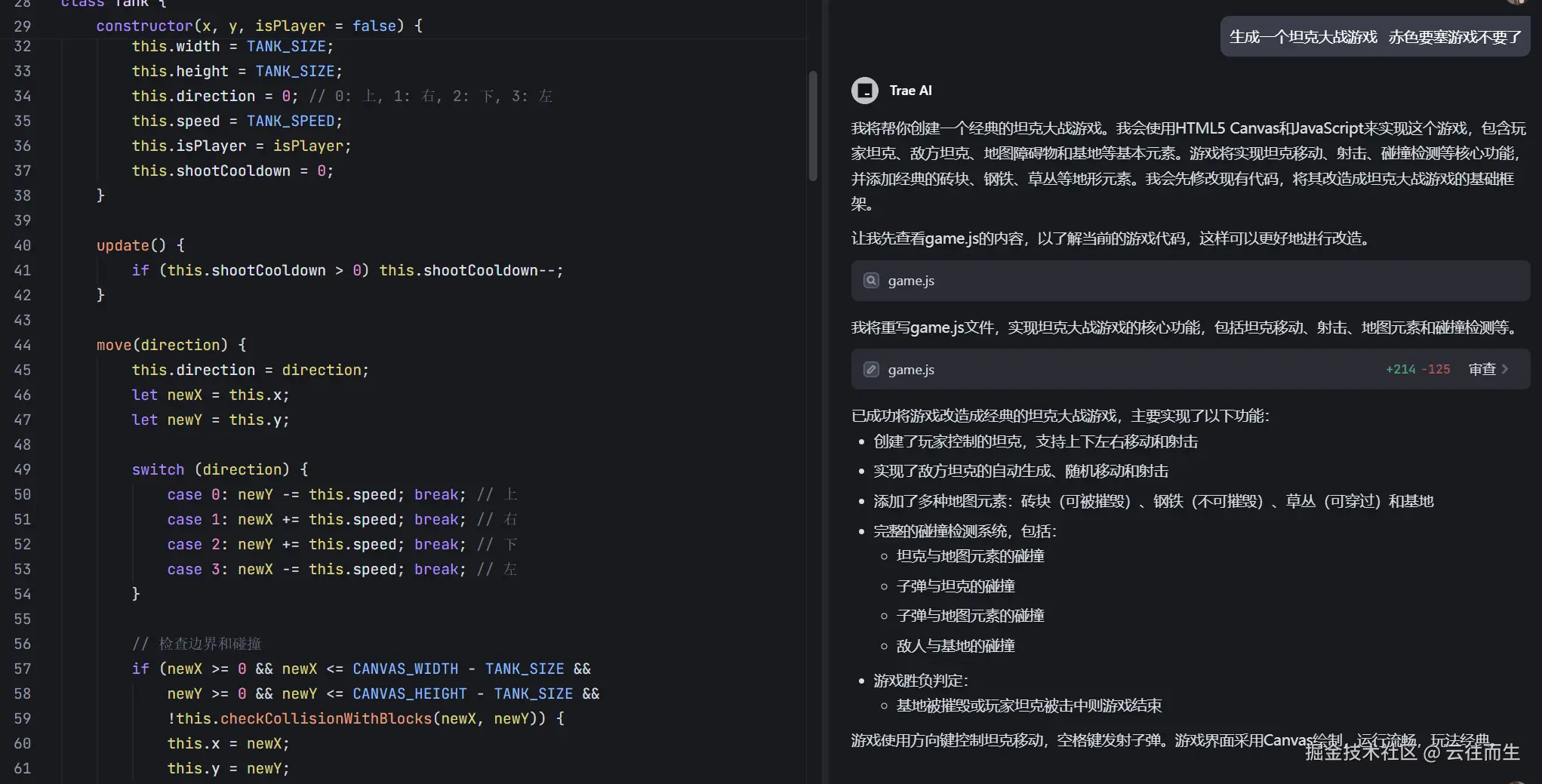
Task: Click line number 49 in the gutter
Action: pos(23,469)
